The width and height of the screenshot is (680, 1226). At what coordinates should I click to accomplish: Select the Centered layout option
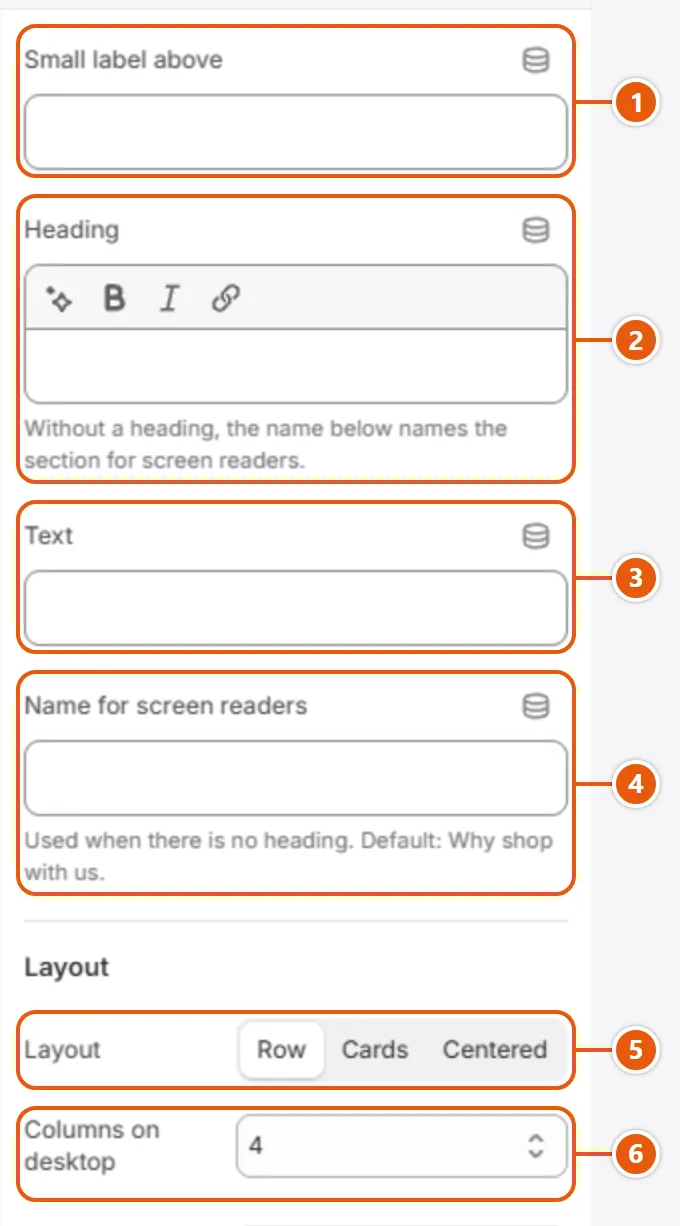(x=495, y=1050)
